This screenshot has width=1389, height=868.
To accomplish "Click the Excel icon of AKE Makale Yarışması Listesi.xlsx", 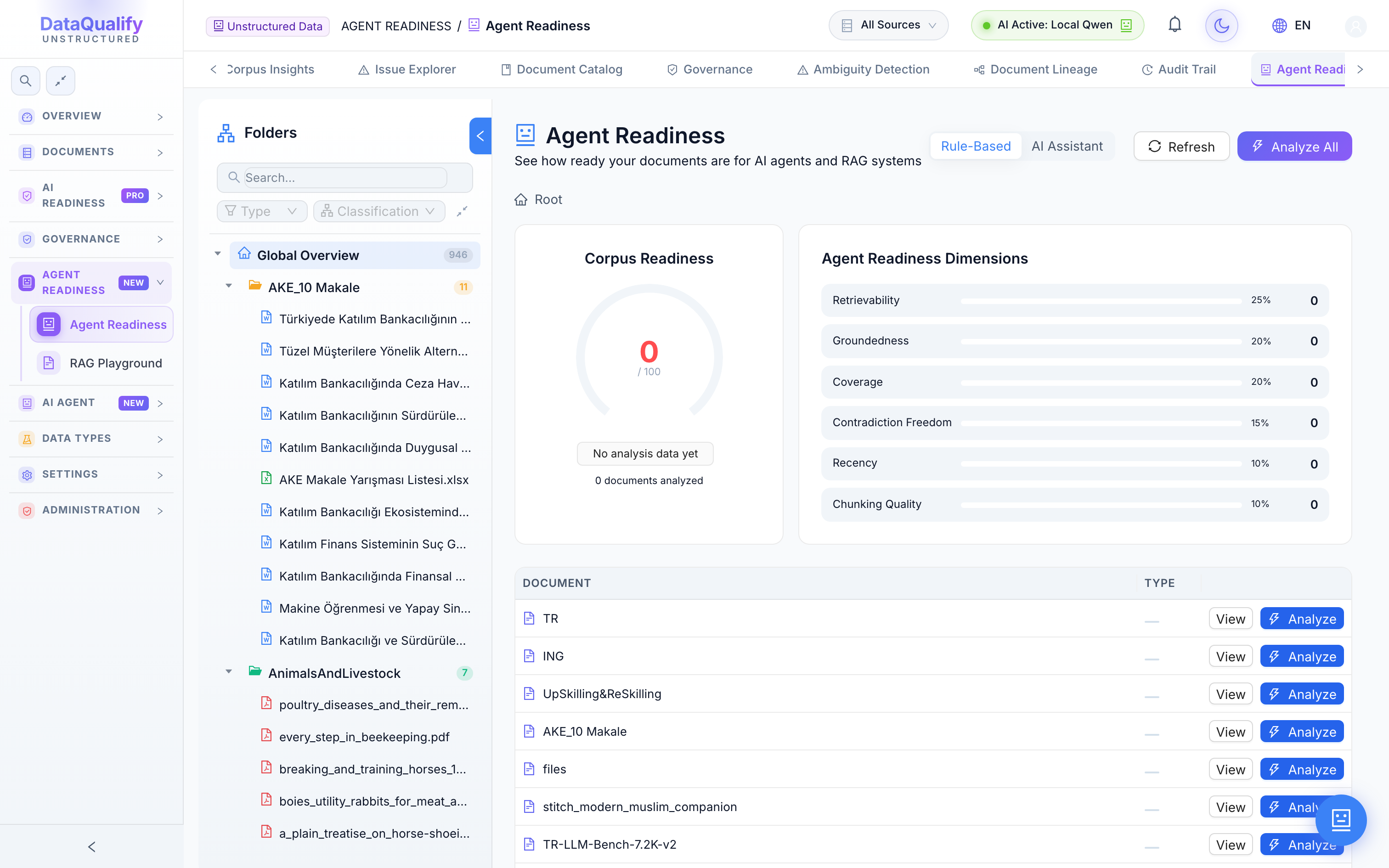I will [266, 478].
